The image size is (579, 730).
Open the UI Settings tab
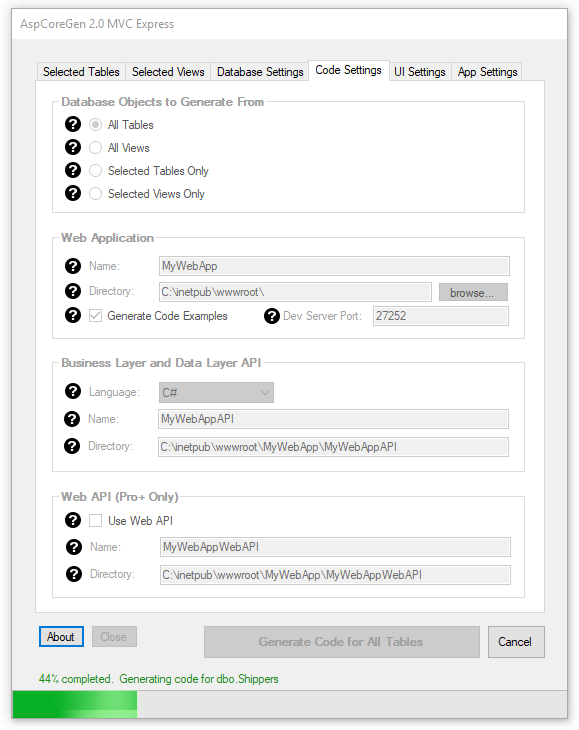420,72
